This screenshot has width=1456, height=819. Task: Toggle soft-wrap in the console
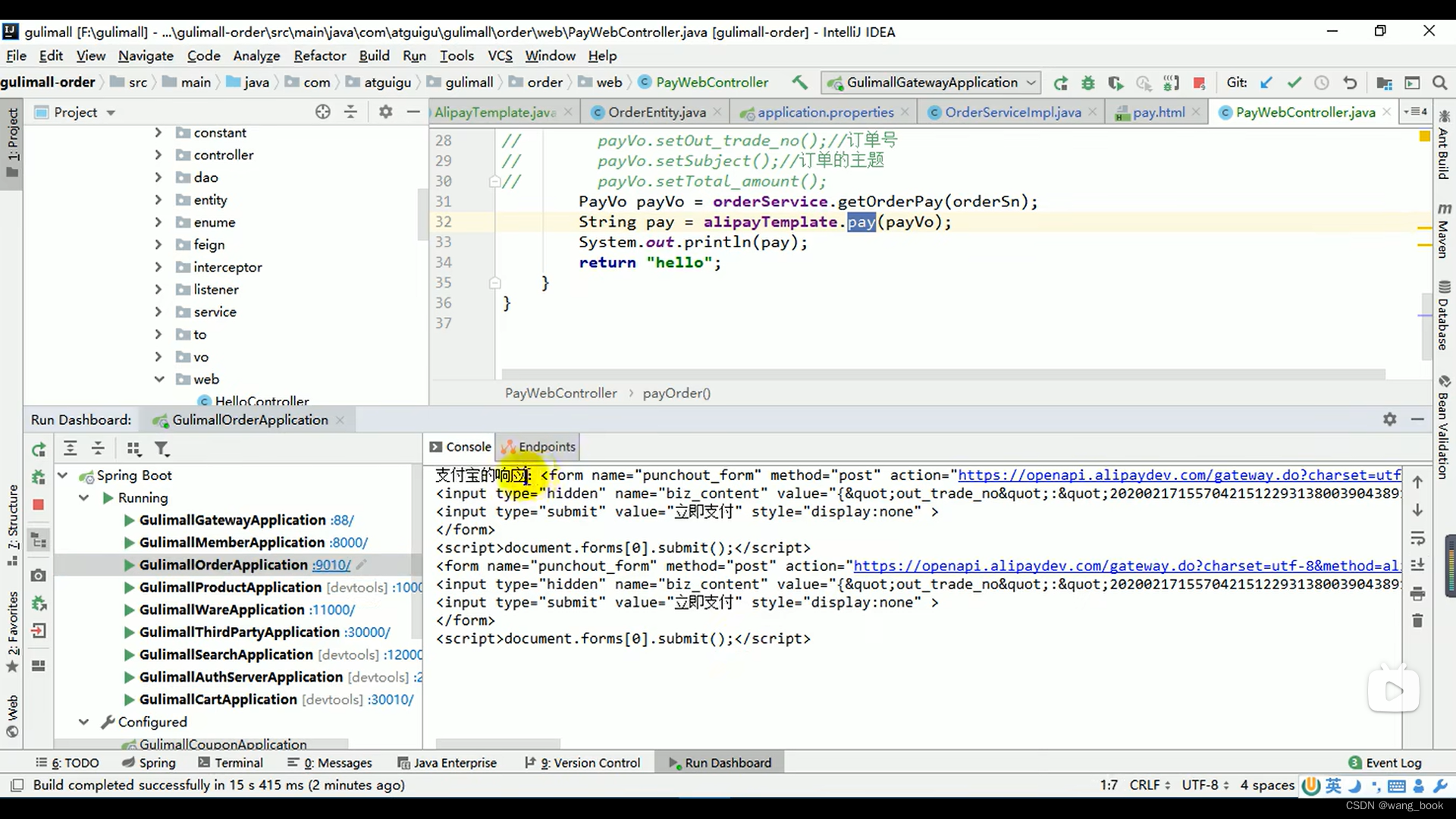(x=1417, y=538)
